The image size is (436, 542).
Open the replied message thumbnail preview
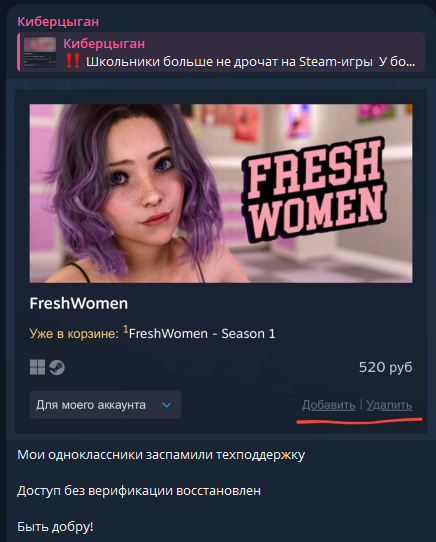40,52
